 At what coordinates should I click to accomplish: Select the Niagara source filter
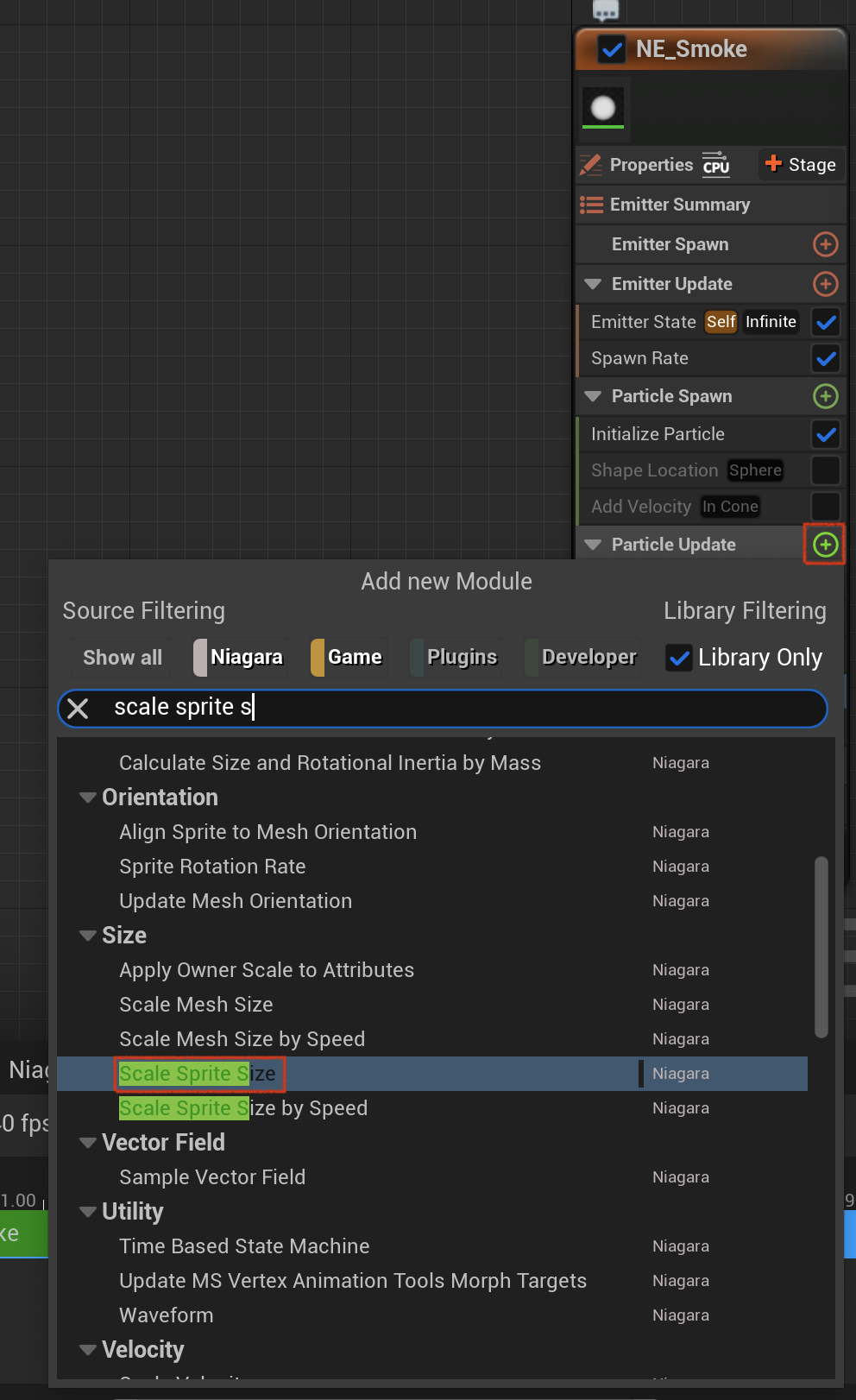[239, 658]
